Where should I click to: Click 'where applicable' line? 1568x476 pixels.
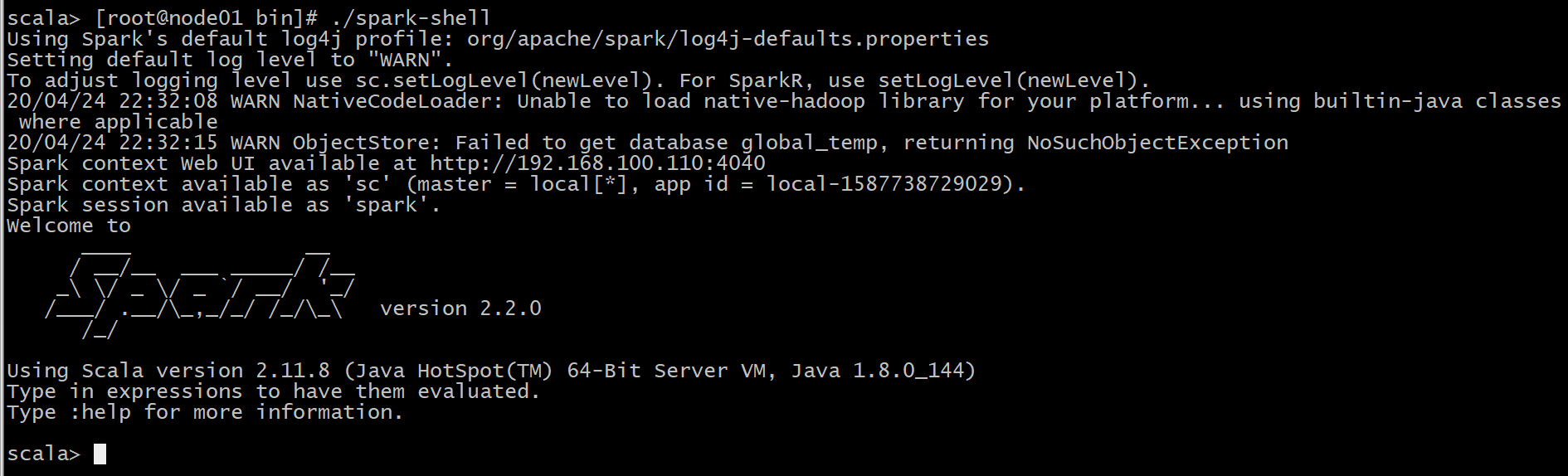[119, 122]
